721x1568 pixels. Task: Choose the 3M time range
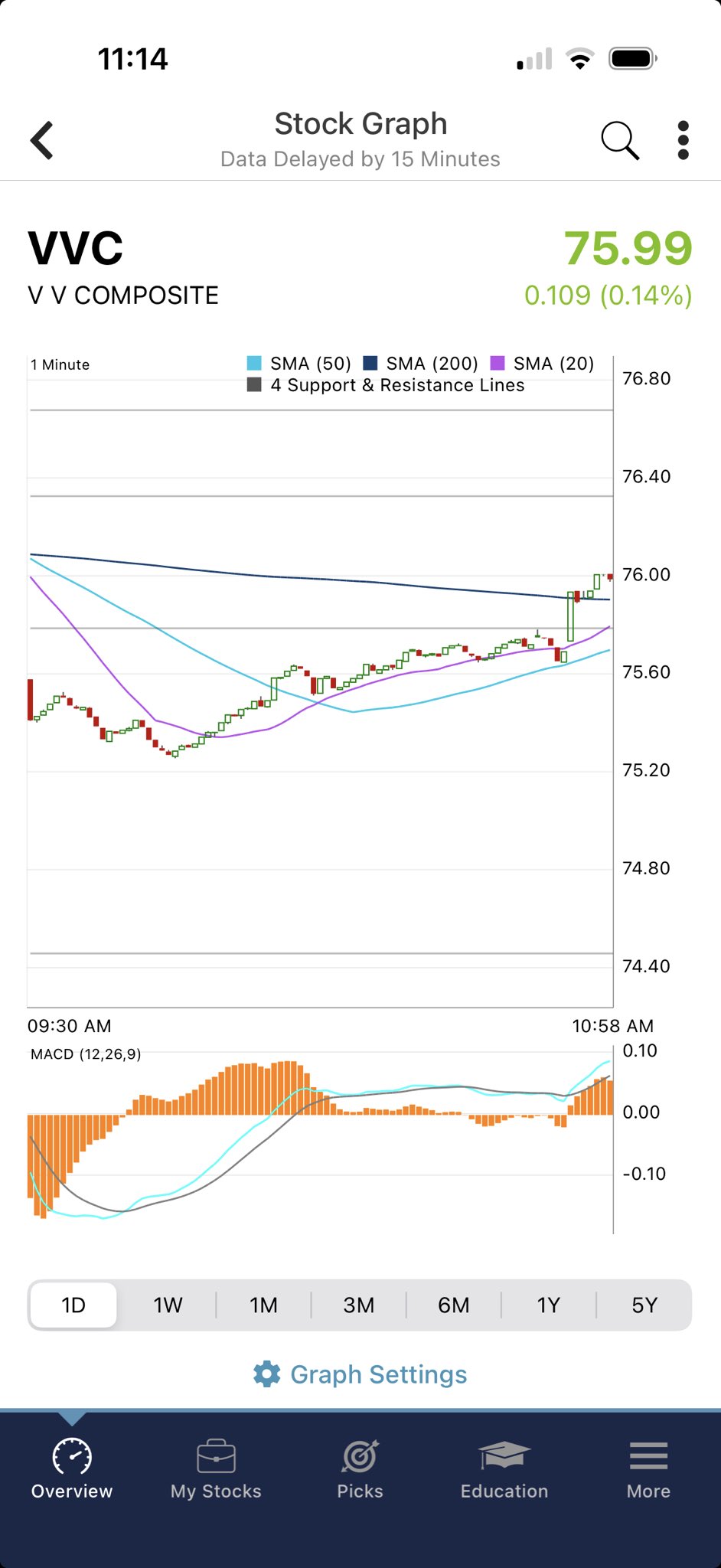tap(358, 1305)
